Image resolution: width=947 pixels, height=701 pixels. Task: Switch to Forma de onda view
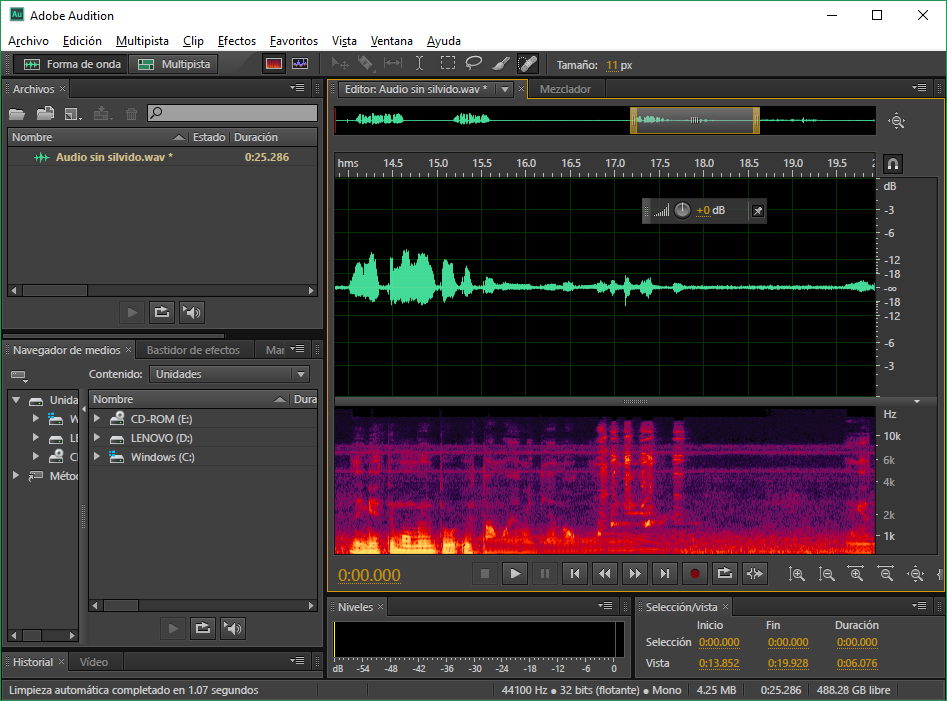point(72,64)
